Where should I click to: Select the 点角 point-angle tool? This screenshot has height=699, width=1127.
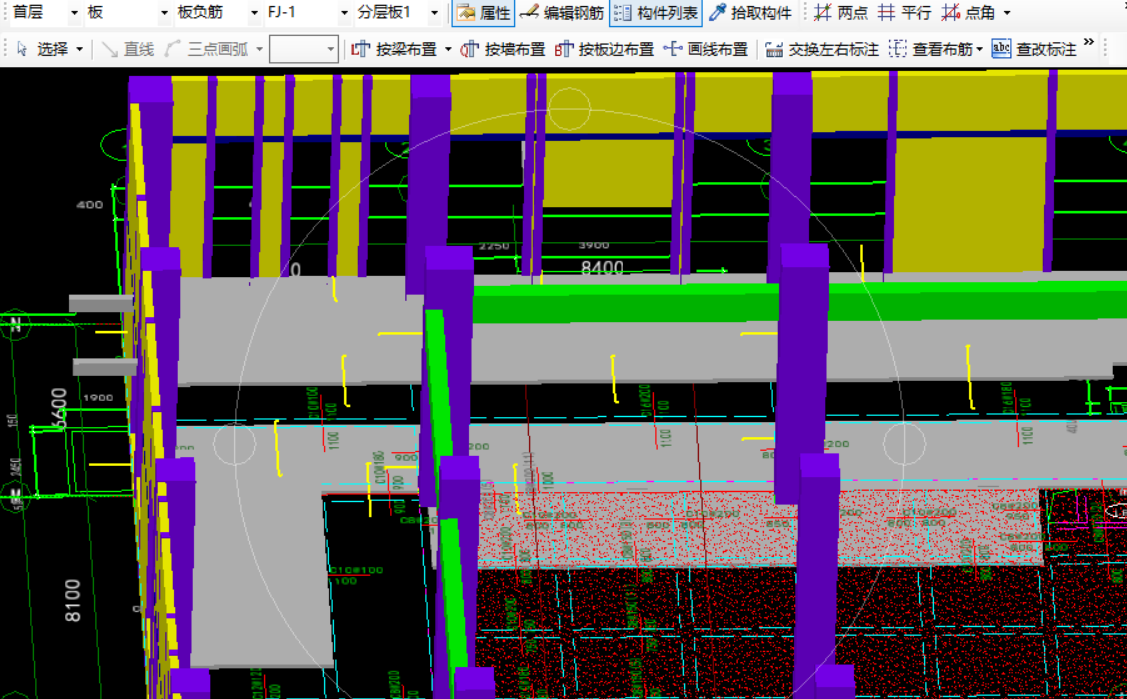(x=967, y=13)
